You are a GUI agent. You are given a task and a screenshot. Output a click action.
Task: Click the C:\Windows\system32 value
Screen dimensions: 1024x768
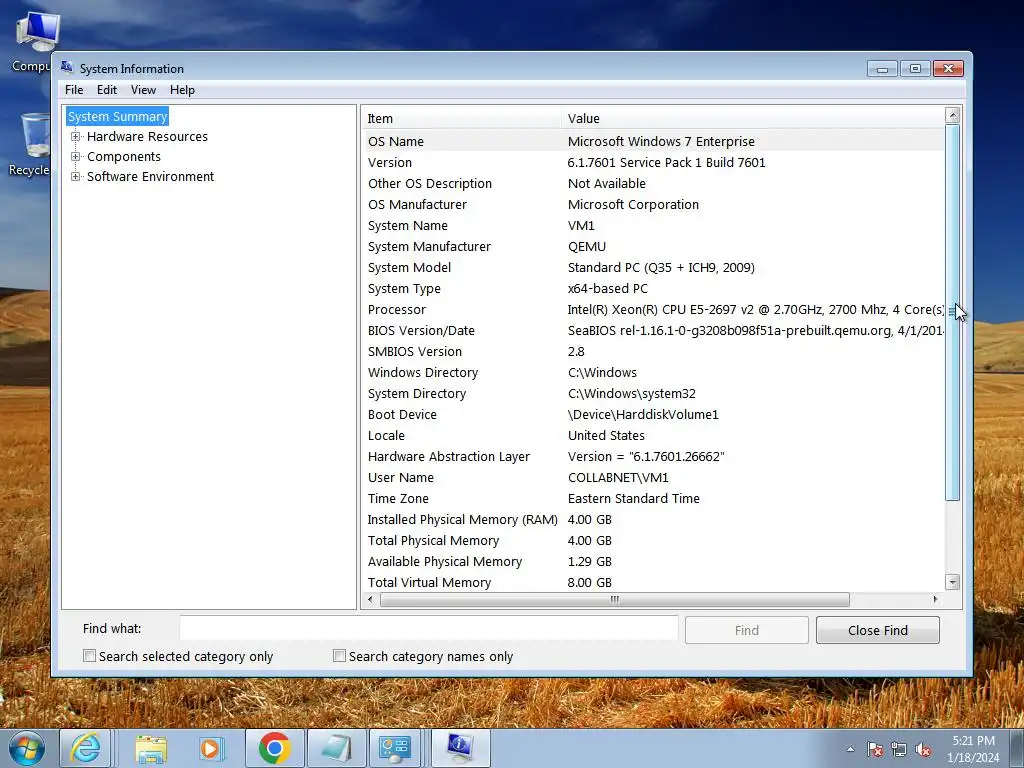pos(632,393)
